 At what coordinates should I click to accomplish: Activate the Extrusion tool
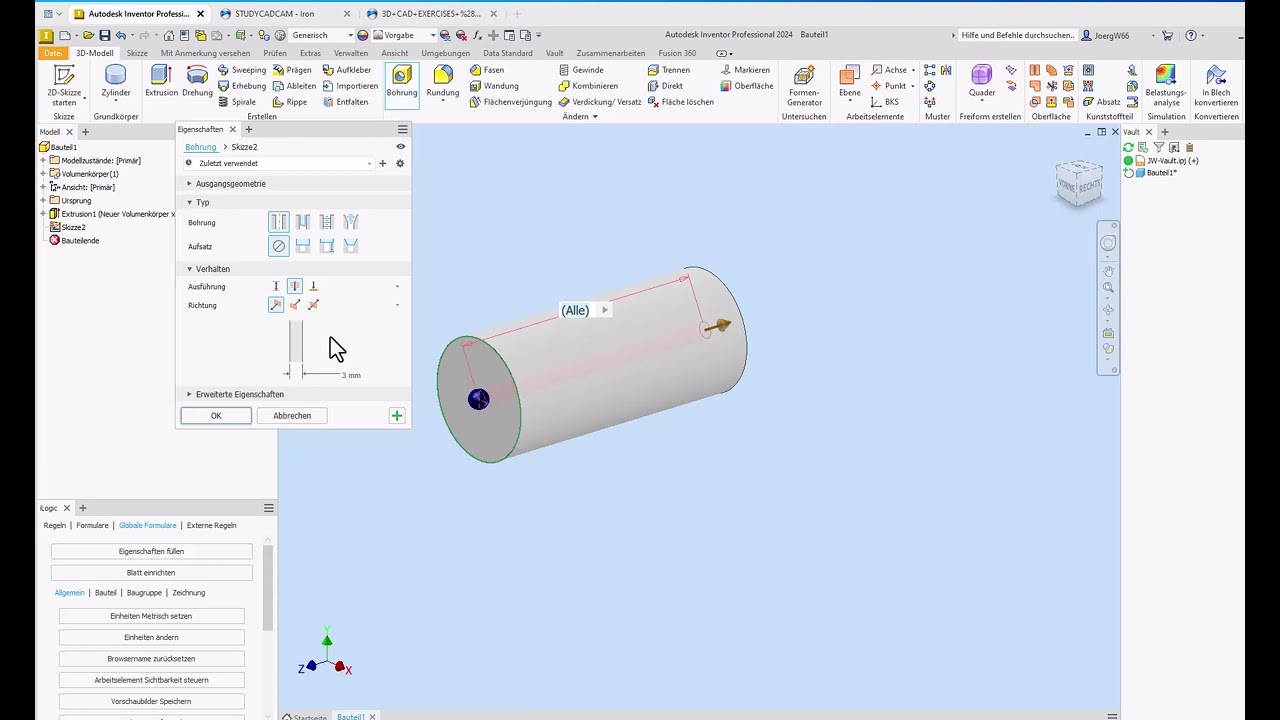point(161,82)
